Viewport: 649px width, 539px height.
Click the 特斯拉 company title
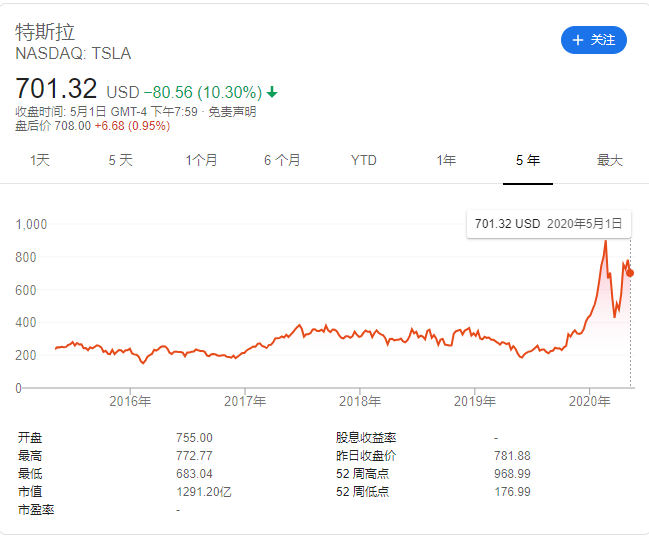coord(45,32)
